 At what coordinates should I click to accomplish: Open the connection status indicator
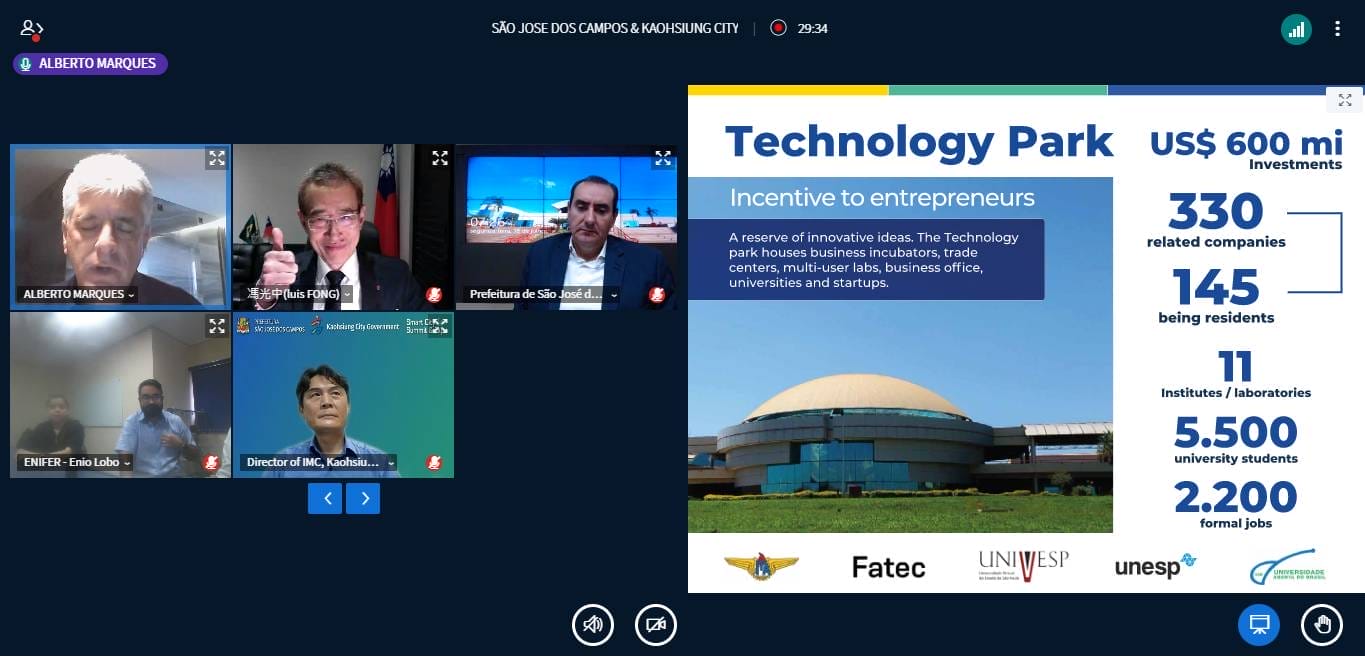tap(1296, 29)
